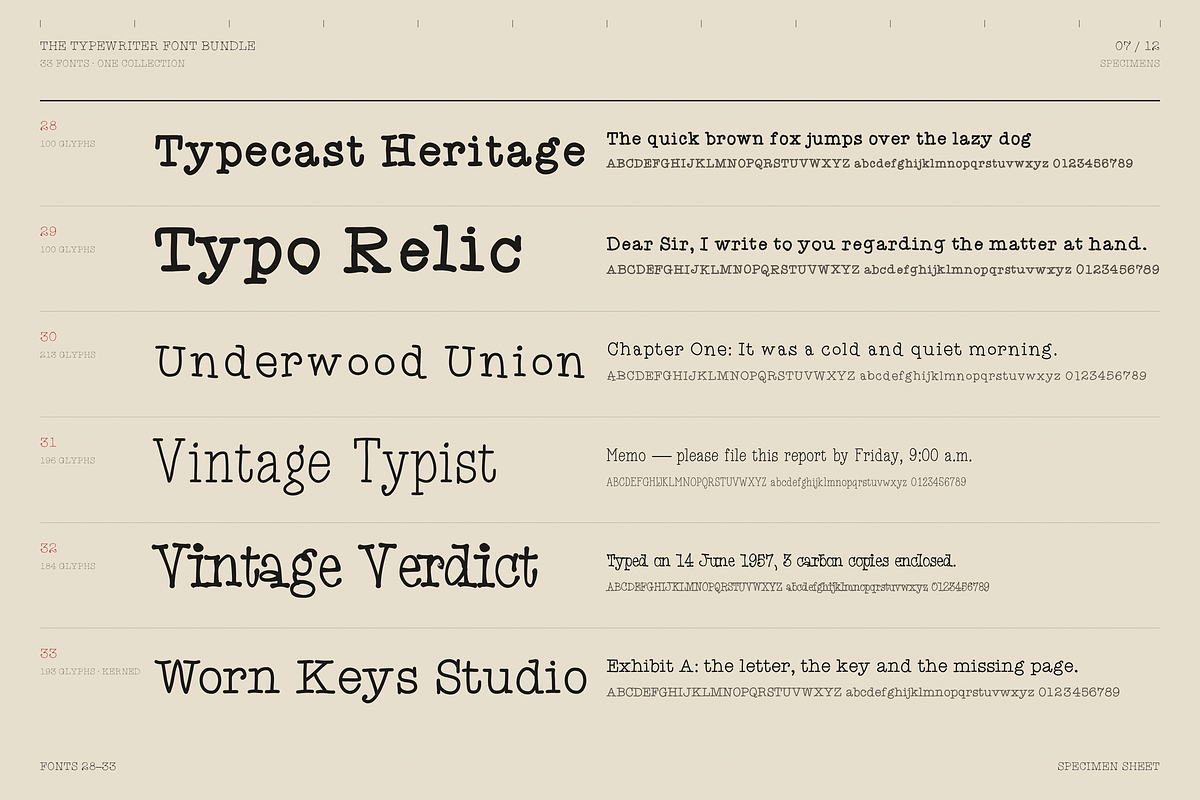Click the font number '31'

[x=48, y=443]
